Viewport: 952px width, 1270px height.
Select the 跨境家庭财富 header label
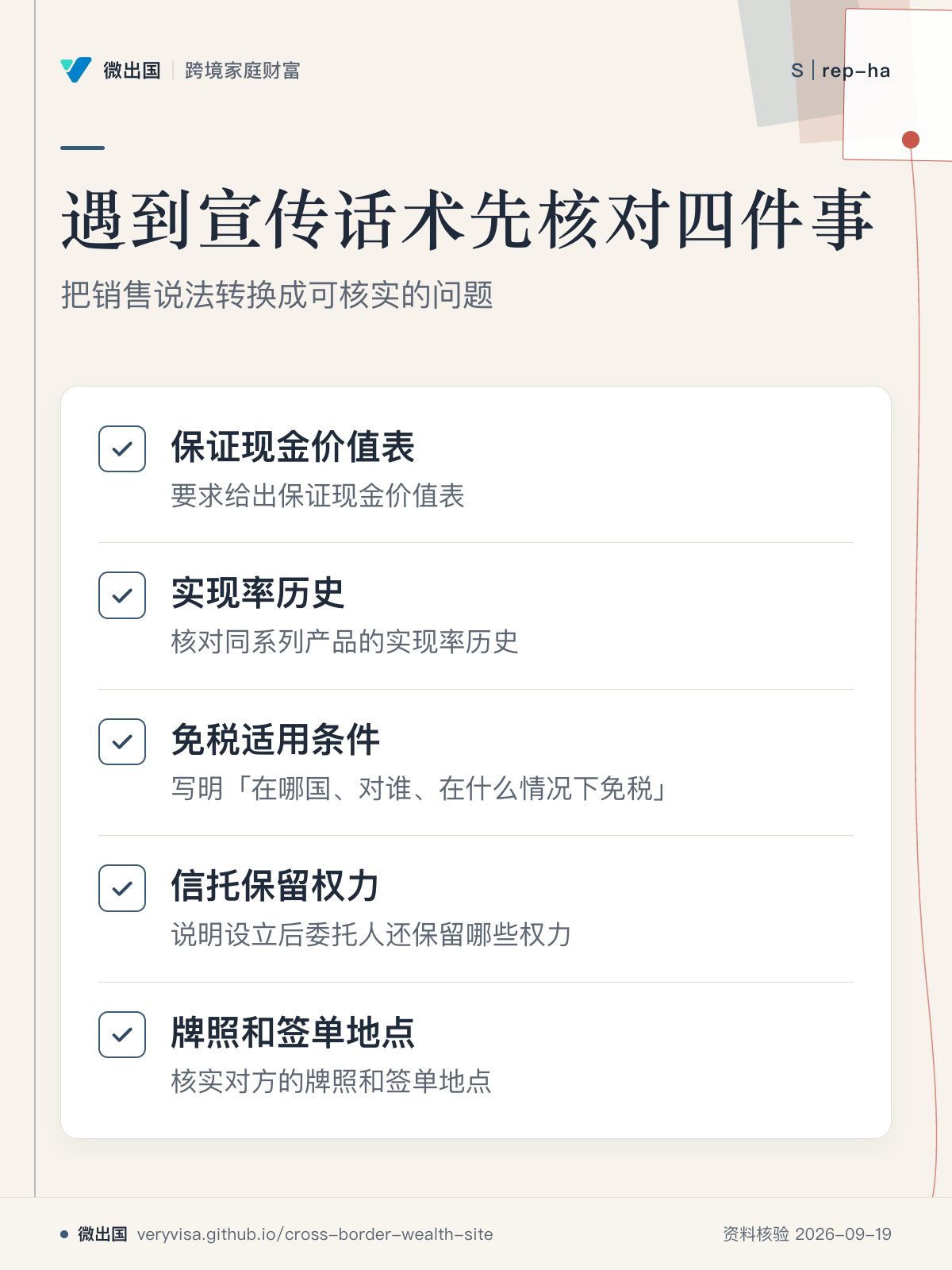243,71
